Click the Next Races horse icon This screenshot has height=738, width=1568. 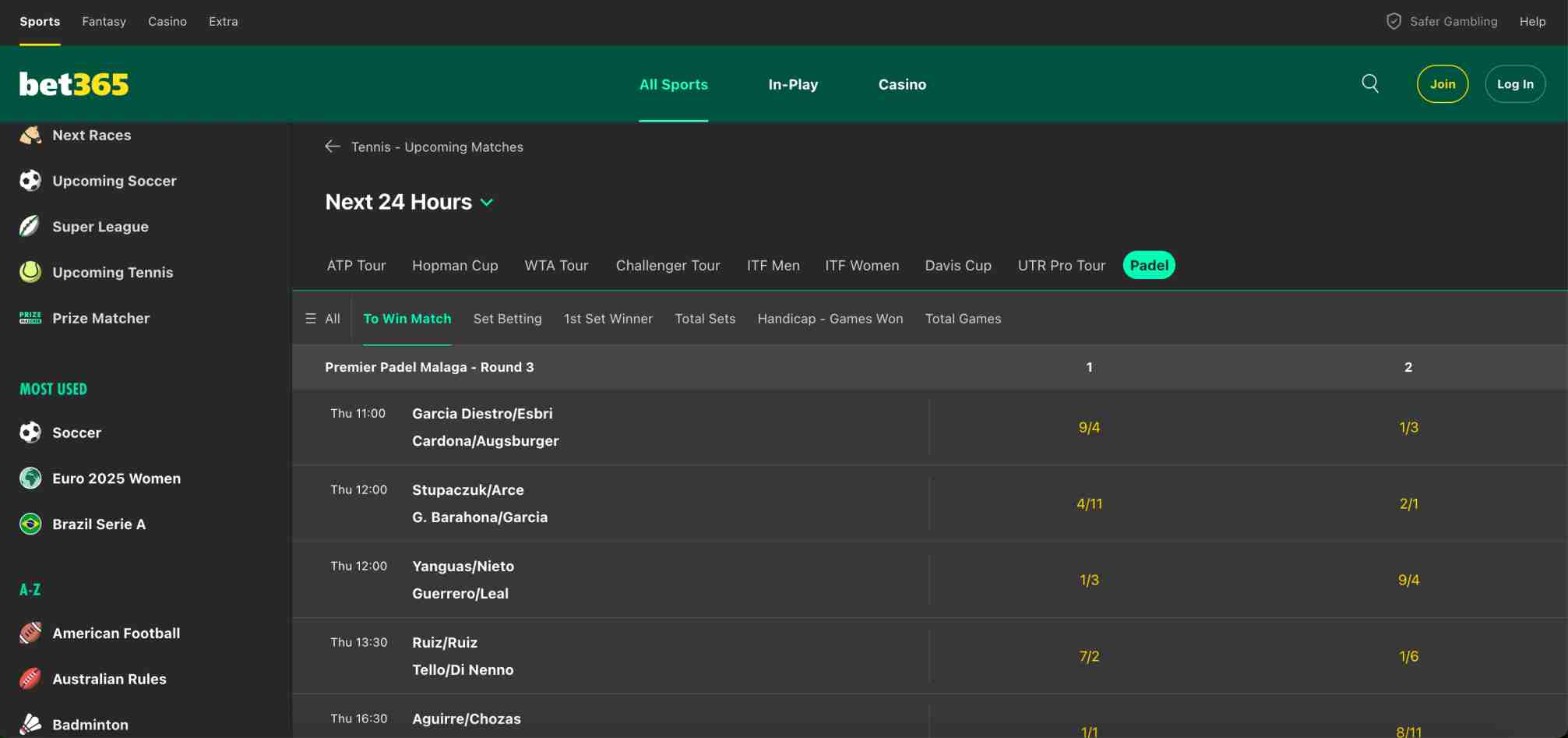point(30,135)
